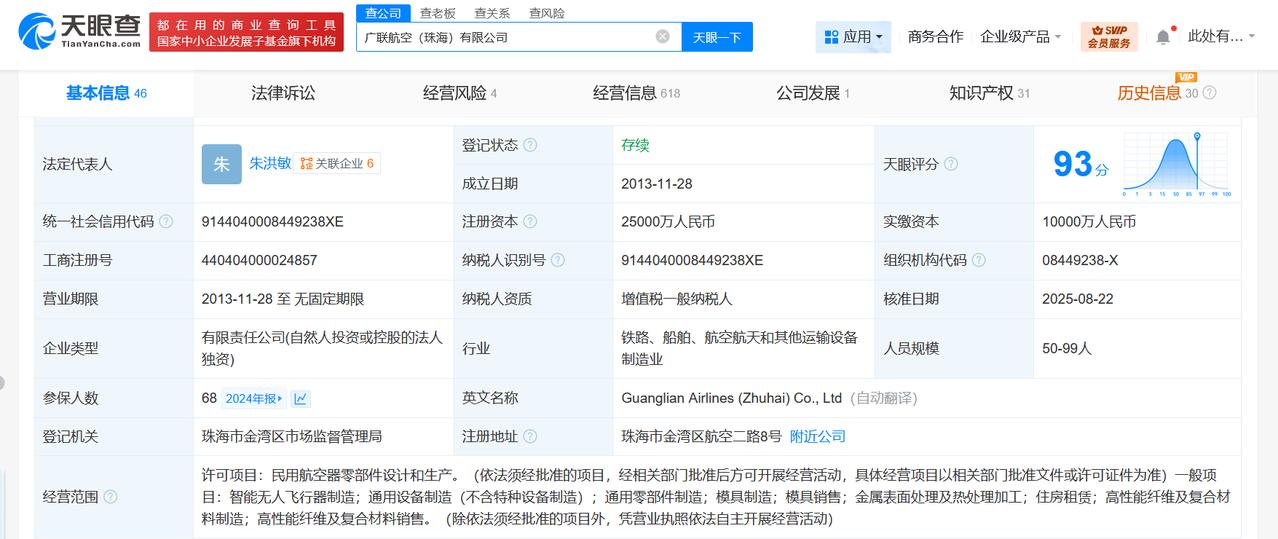Click the 93分 score value

tap(1081, 163)
